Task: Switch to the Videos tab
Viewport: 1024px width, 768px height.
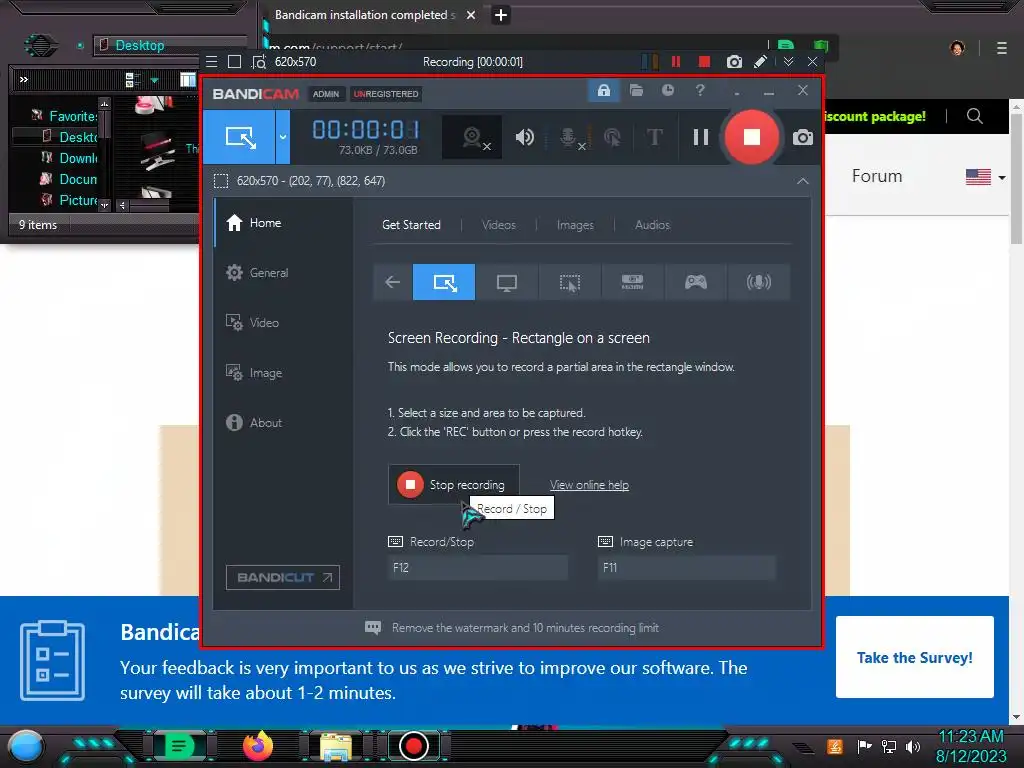Action: coord(499,225)
